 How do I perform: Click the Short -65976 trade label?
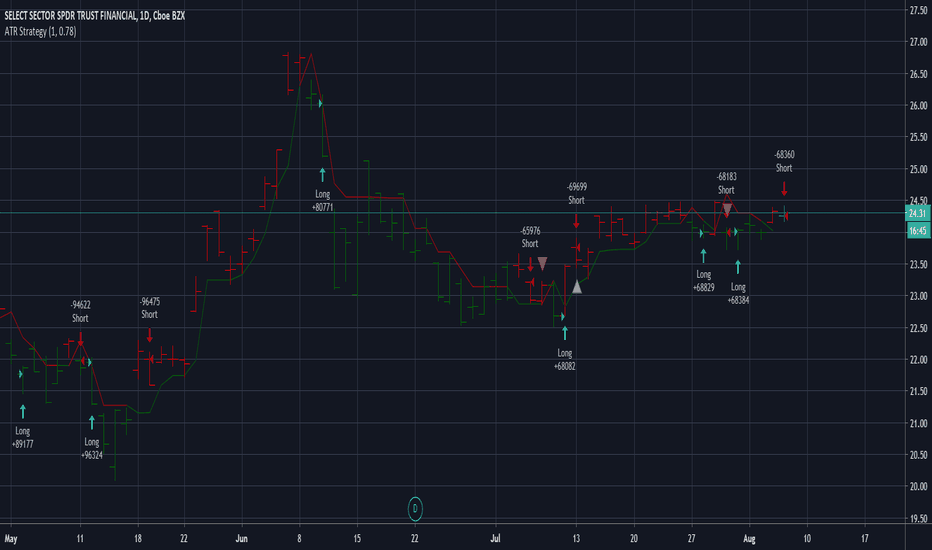tap(530, 237)
